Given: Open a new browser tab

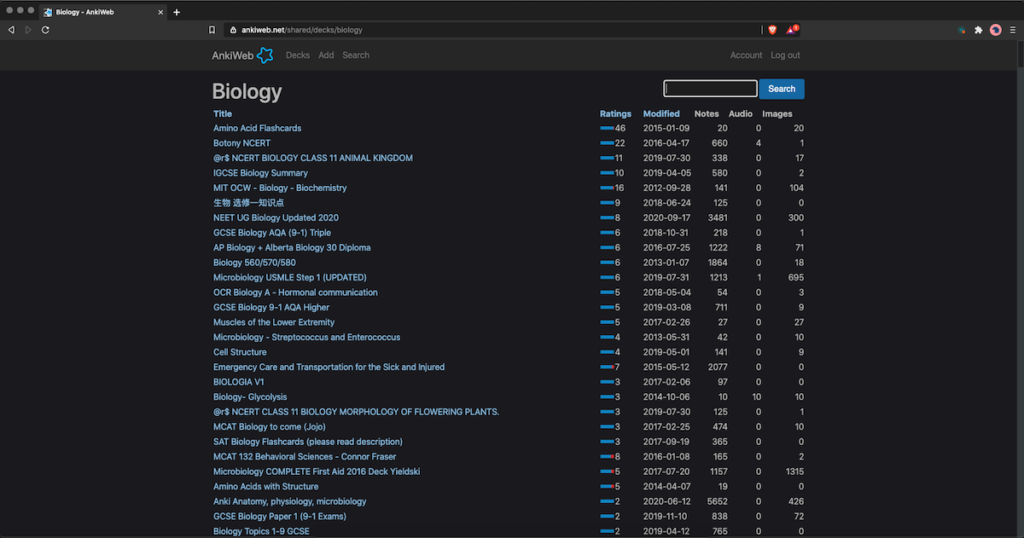Looking at the screenshot, I should pyautogui.click(x=176, y=12).
